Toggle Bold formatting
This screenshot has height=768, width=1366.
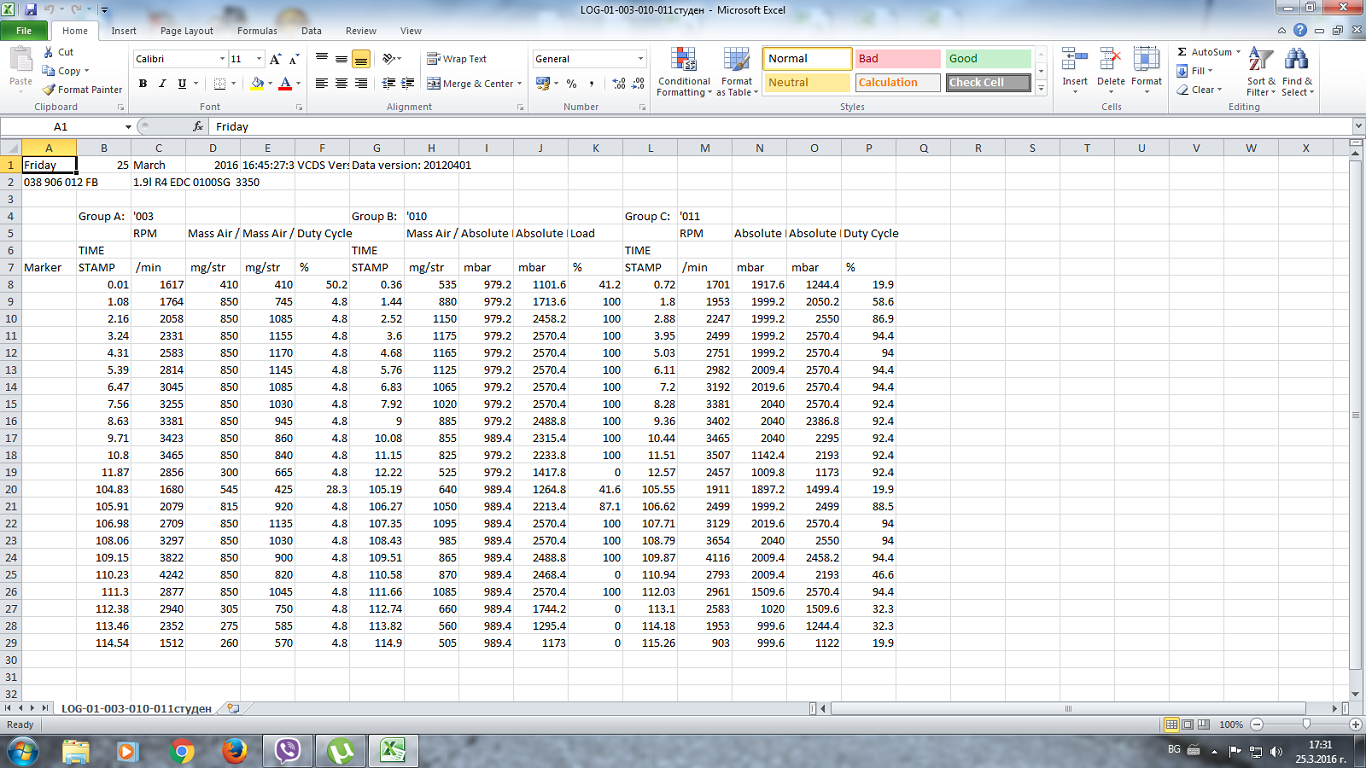click(143, 84)
